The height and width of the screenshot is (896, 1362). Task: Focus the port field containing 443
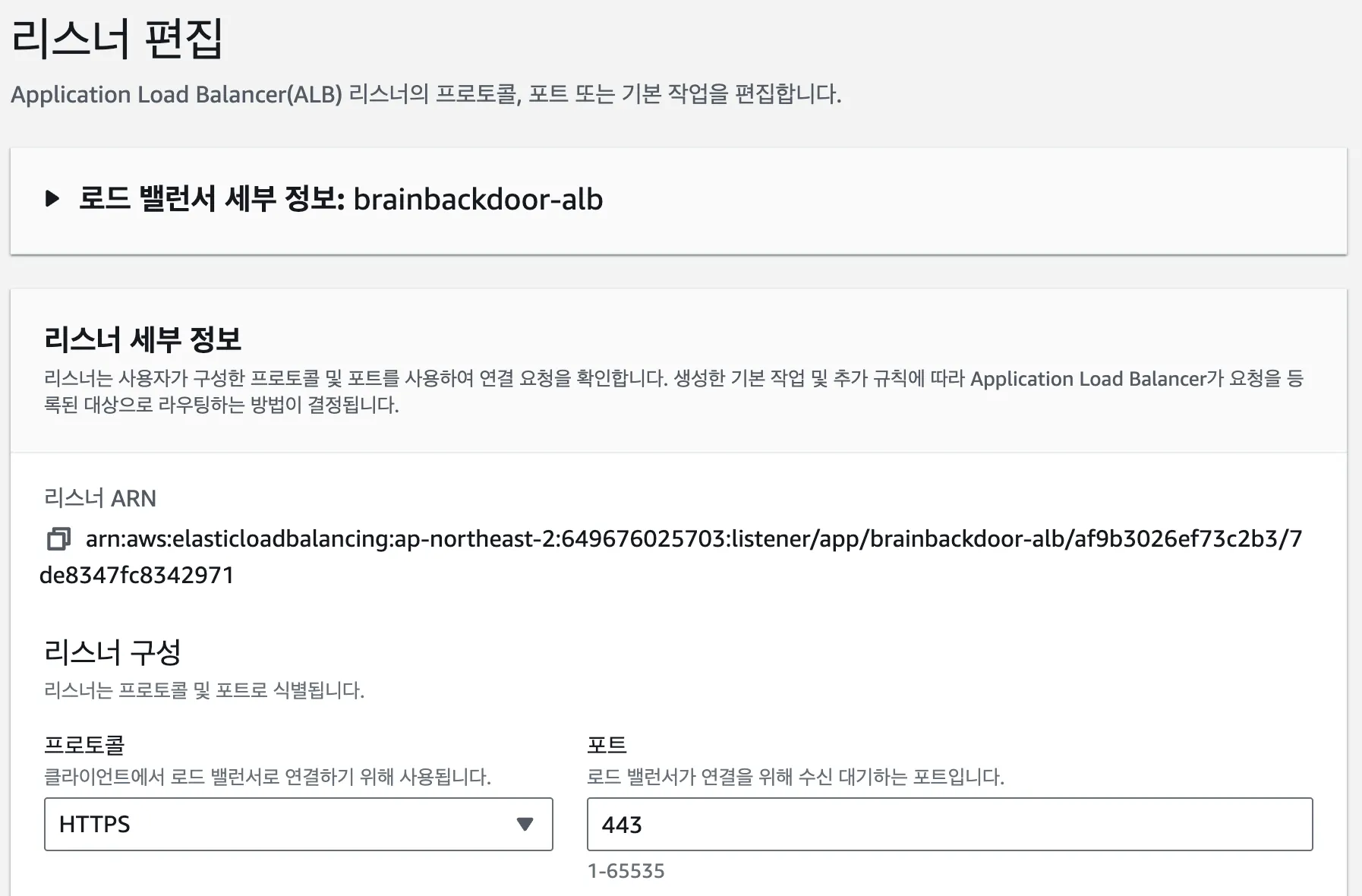click(949, 824)
